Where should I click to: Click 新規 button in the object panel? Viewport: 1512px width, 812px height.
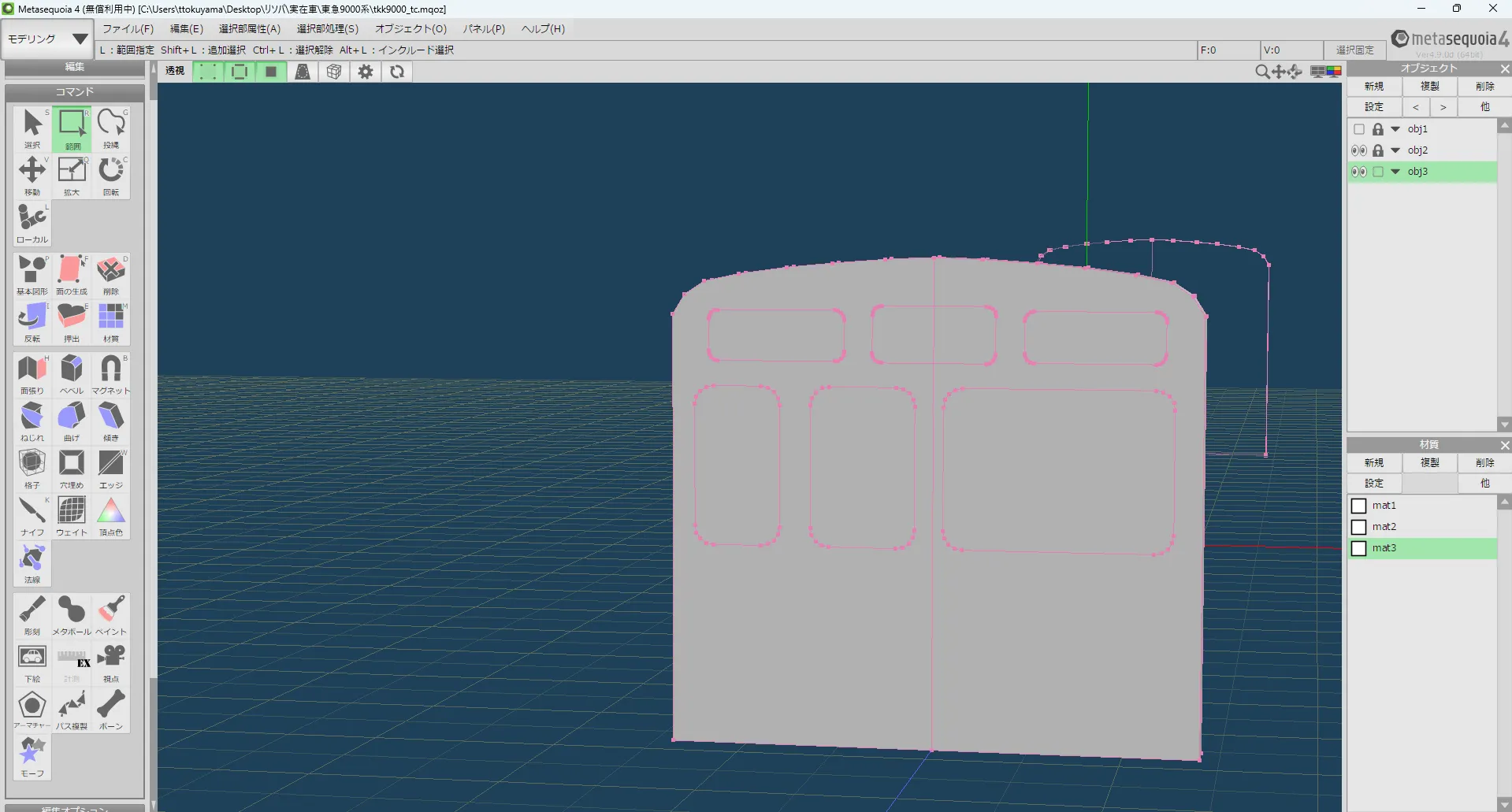[x=1374, y=87]
